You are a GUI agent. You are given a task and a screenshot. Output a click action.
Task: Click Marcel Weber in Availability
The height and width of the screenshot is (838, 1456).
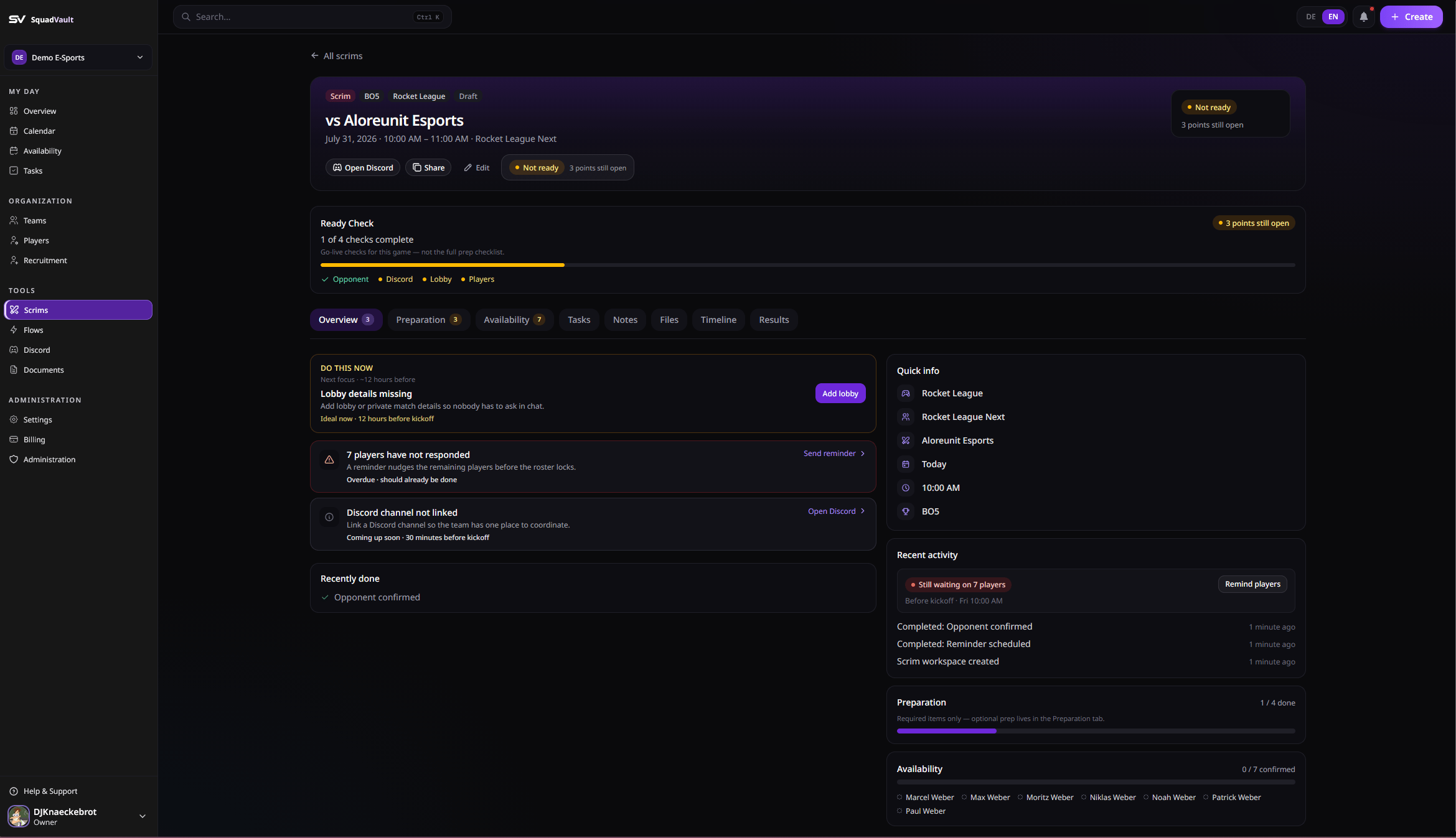(x=926, y=798)
